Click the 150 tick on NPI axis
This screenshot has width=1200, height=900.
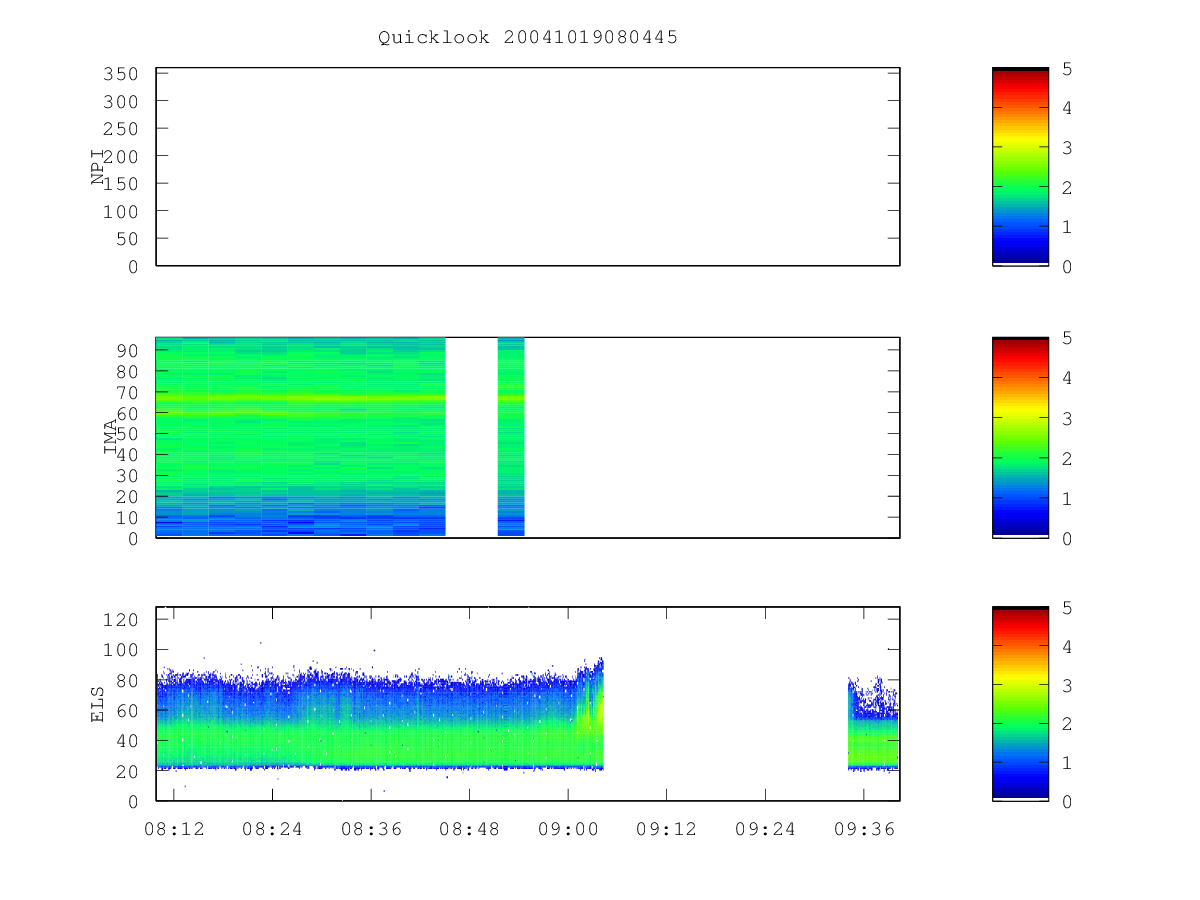pyautogui.click(x=122, y=184)
